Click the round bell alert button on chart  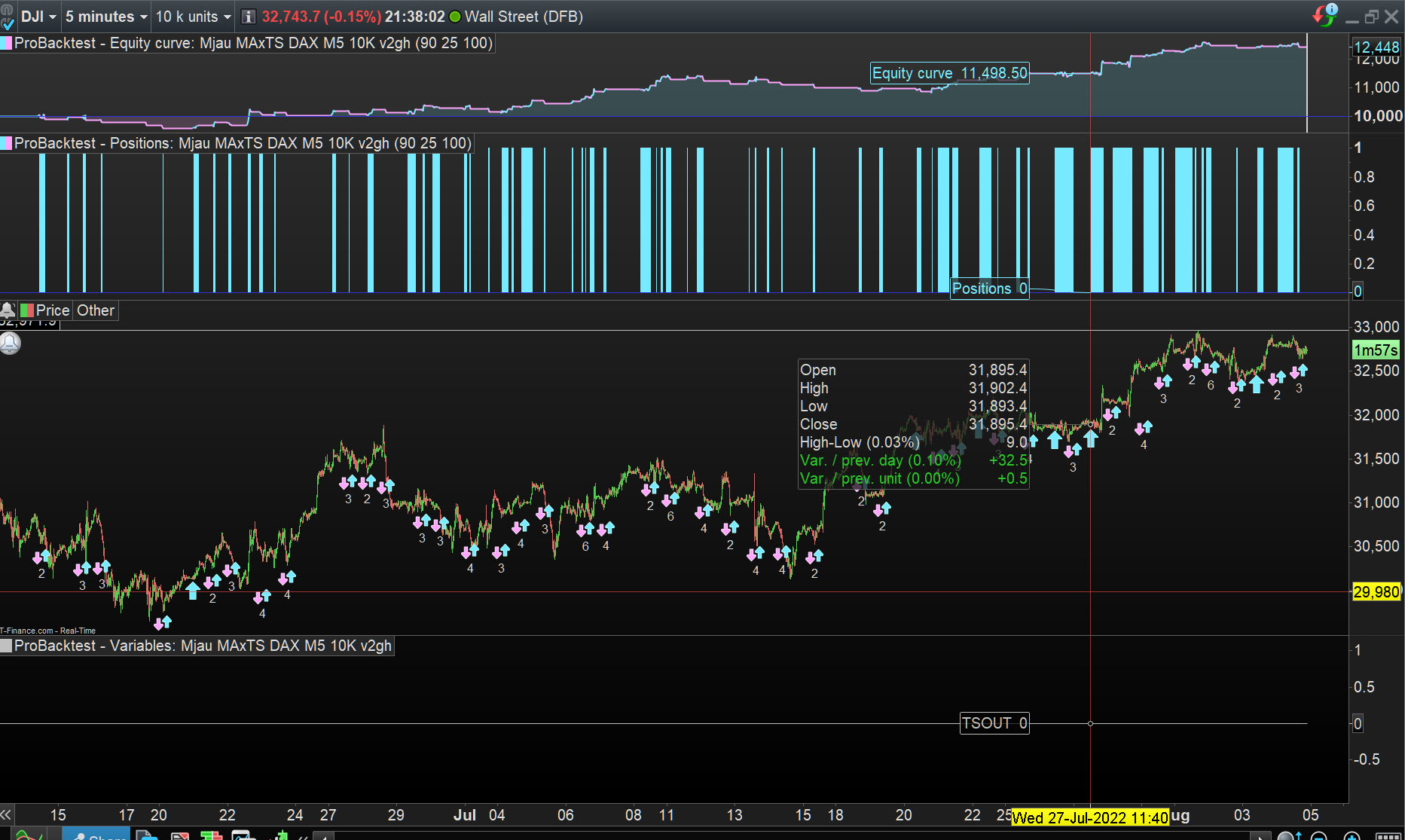10,344
